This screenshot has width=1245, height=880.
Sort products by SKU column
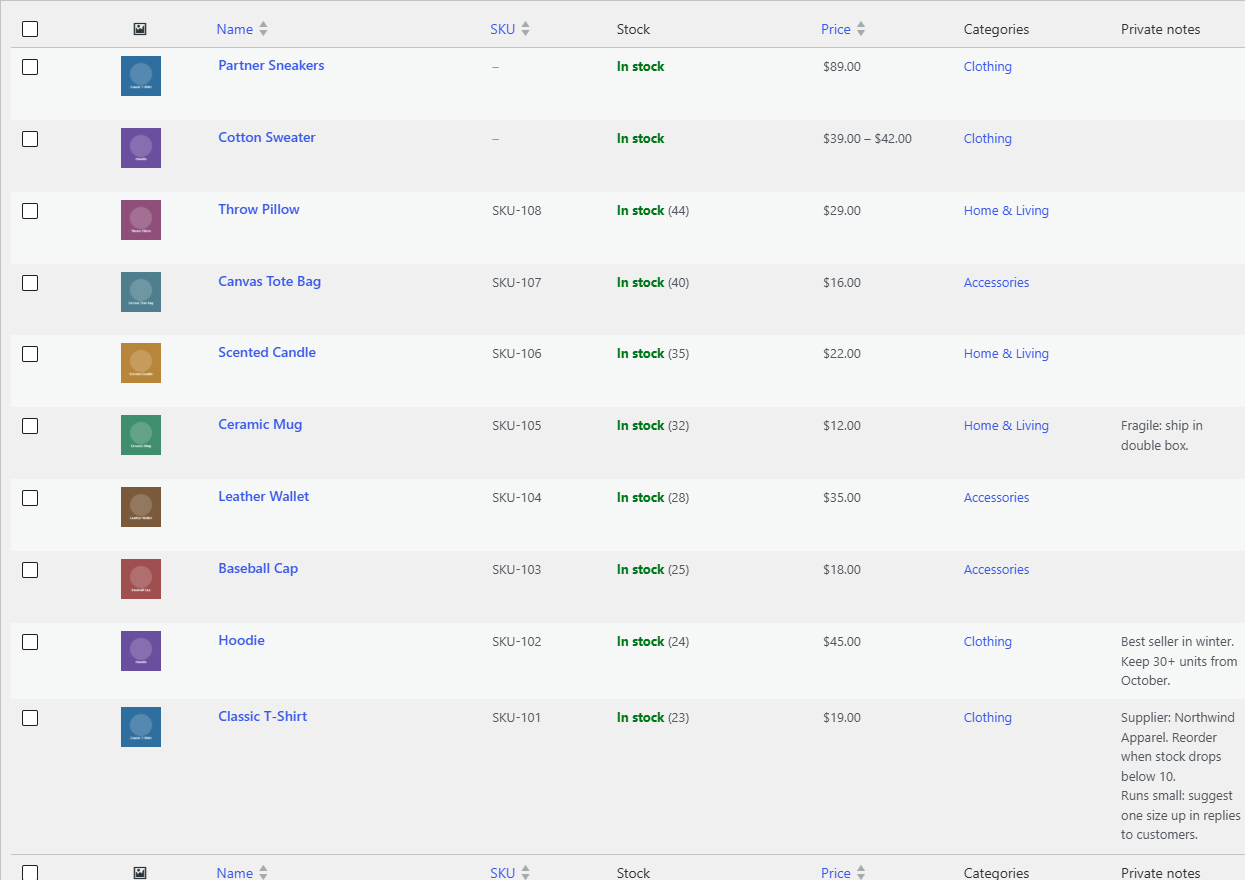click(510, 29)
